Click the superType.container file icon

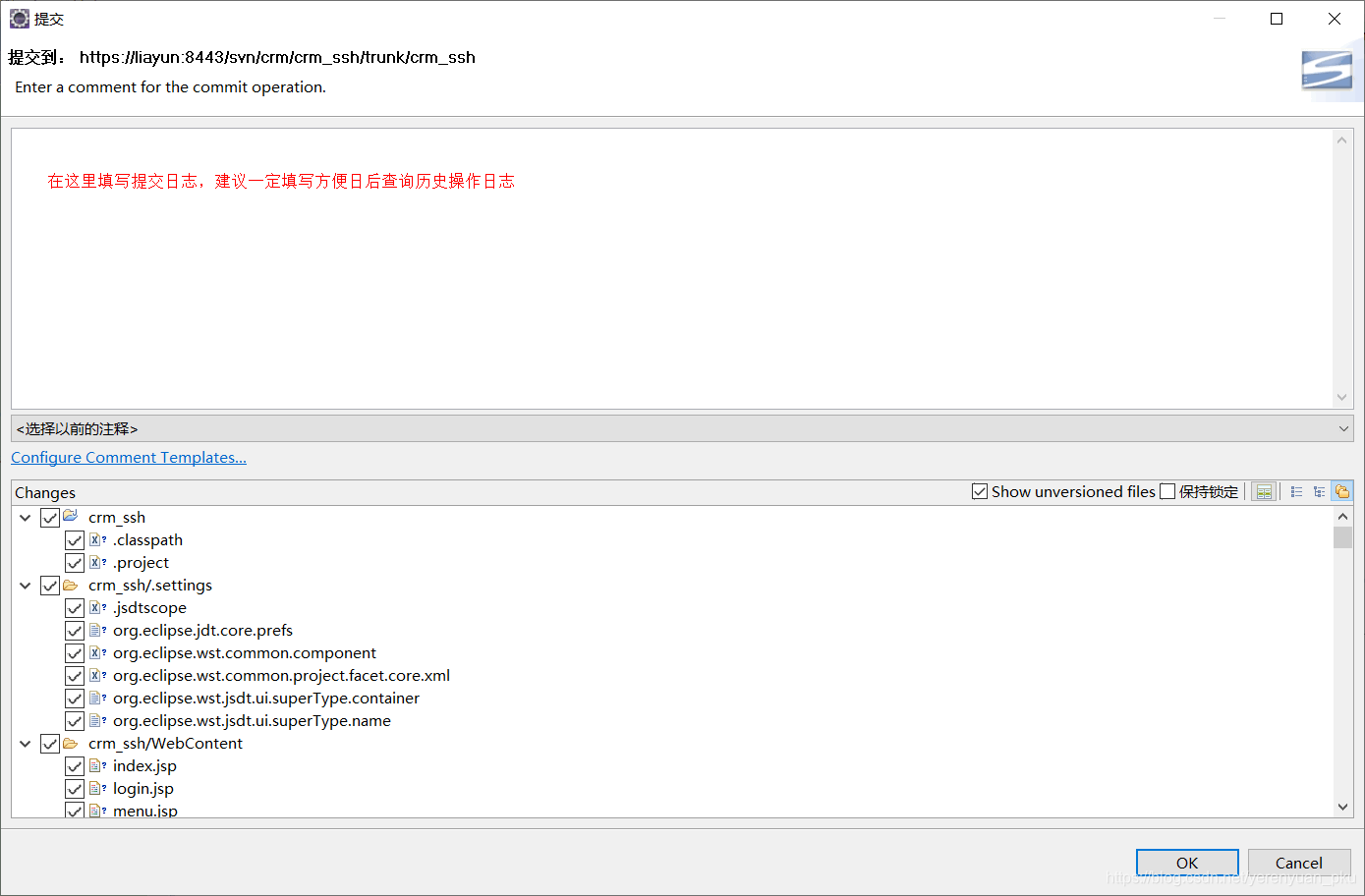[x=97, y=698]
